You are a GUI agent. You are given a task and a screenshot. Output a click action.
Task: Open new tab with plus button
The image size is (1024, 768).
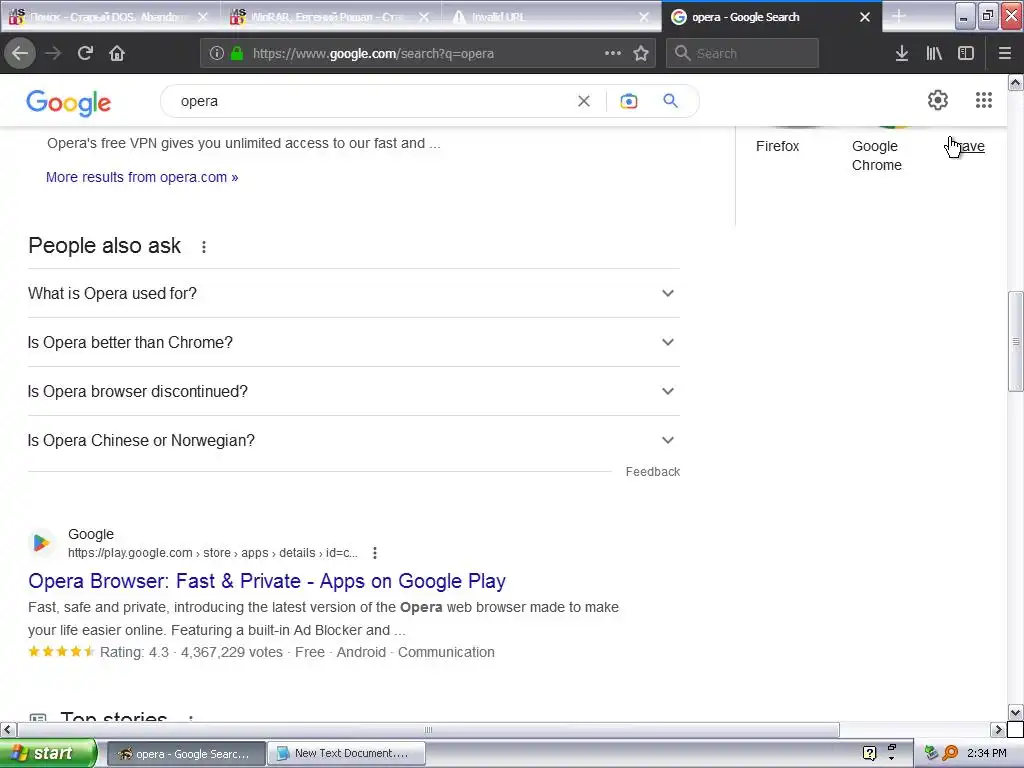click(x=899, y=16)
